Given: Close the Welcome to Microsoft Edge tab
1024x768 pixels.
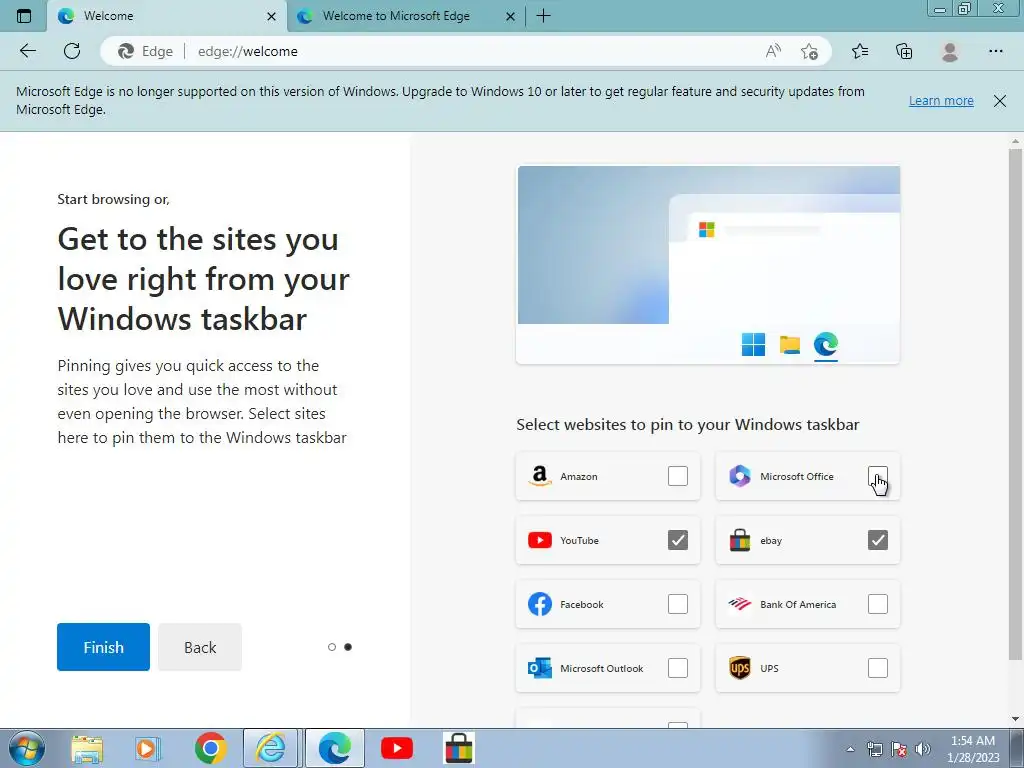Looking at the screenshot, I should pyautogui.click(x=511, y=16).
